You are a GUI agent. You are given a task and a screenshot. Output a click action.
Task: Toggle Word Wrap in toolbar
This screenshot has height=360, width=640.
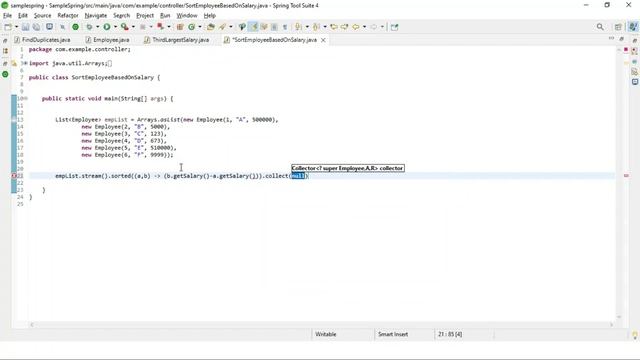pos(264,27)
